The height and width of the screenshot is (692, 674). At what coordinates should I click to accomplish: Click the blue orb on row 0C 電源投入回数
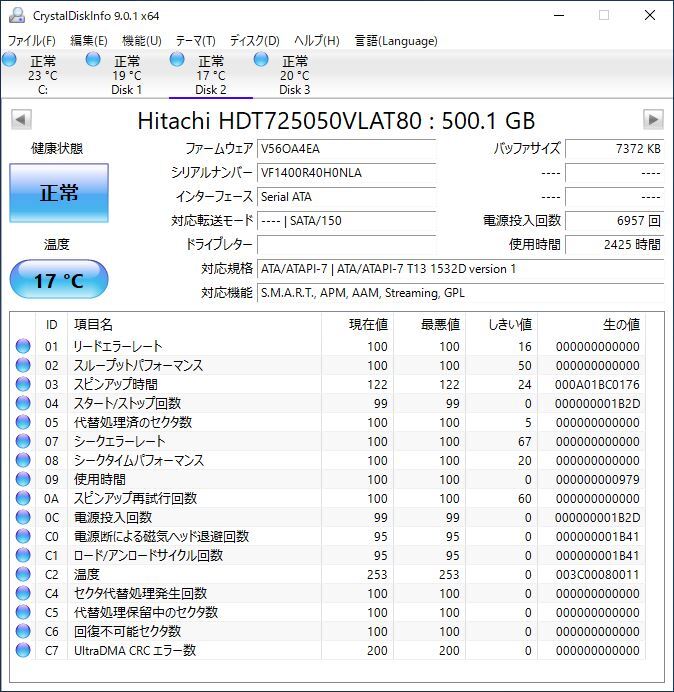tap(23, 517)
